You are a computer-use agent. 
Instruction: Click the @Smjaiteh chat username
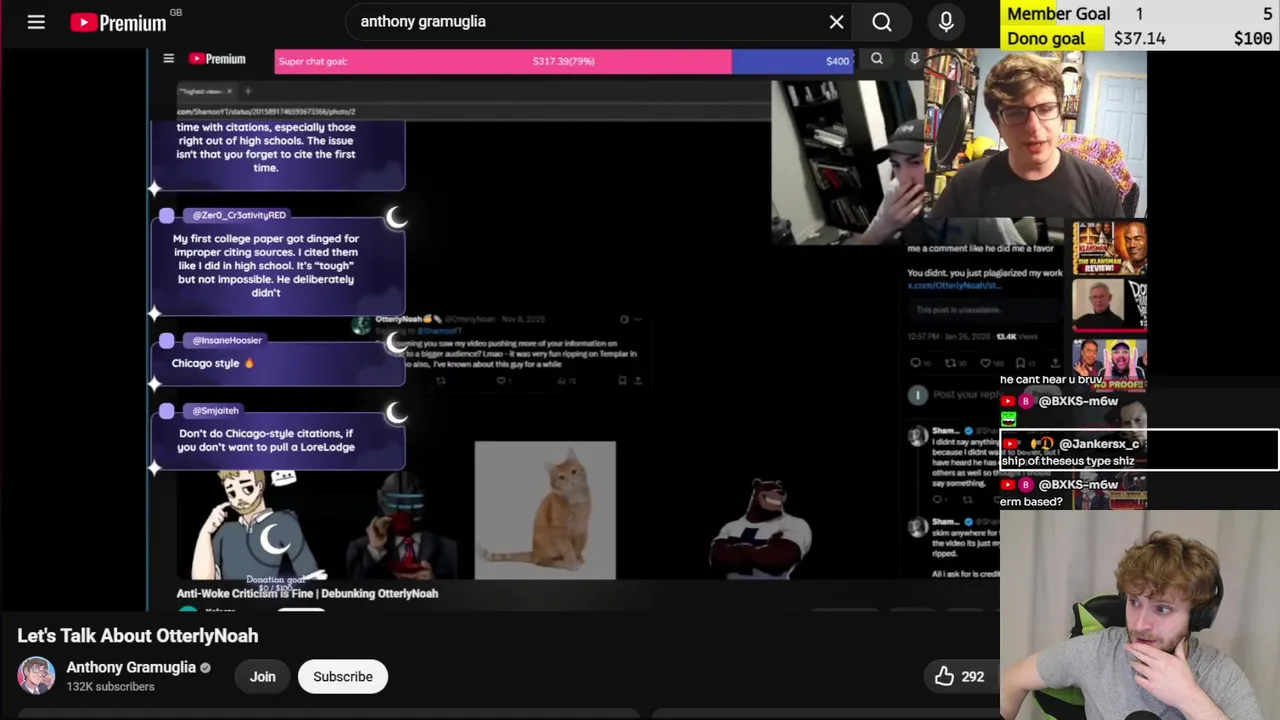pos(215,410)
